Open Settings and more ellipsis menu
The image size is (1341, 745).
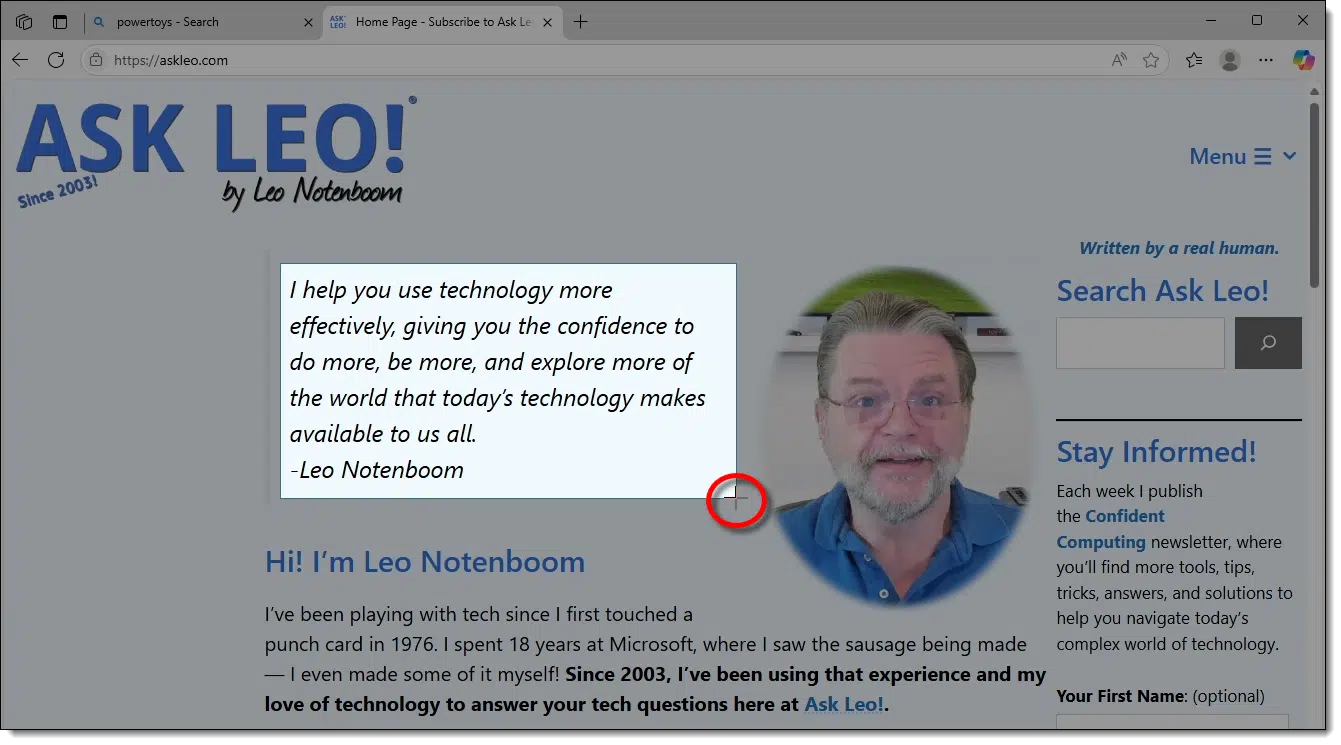pos(1266,60)
